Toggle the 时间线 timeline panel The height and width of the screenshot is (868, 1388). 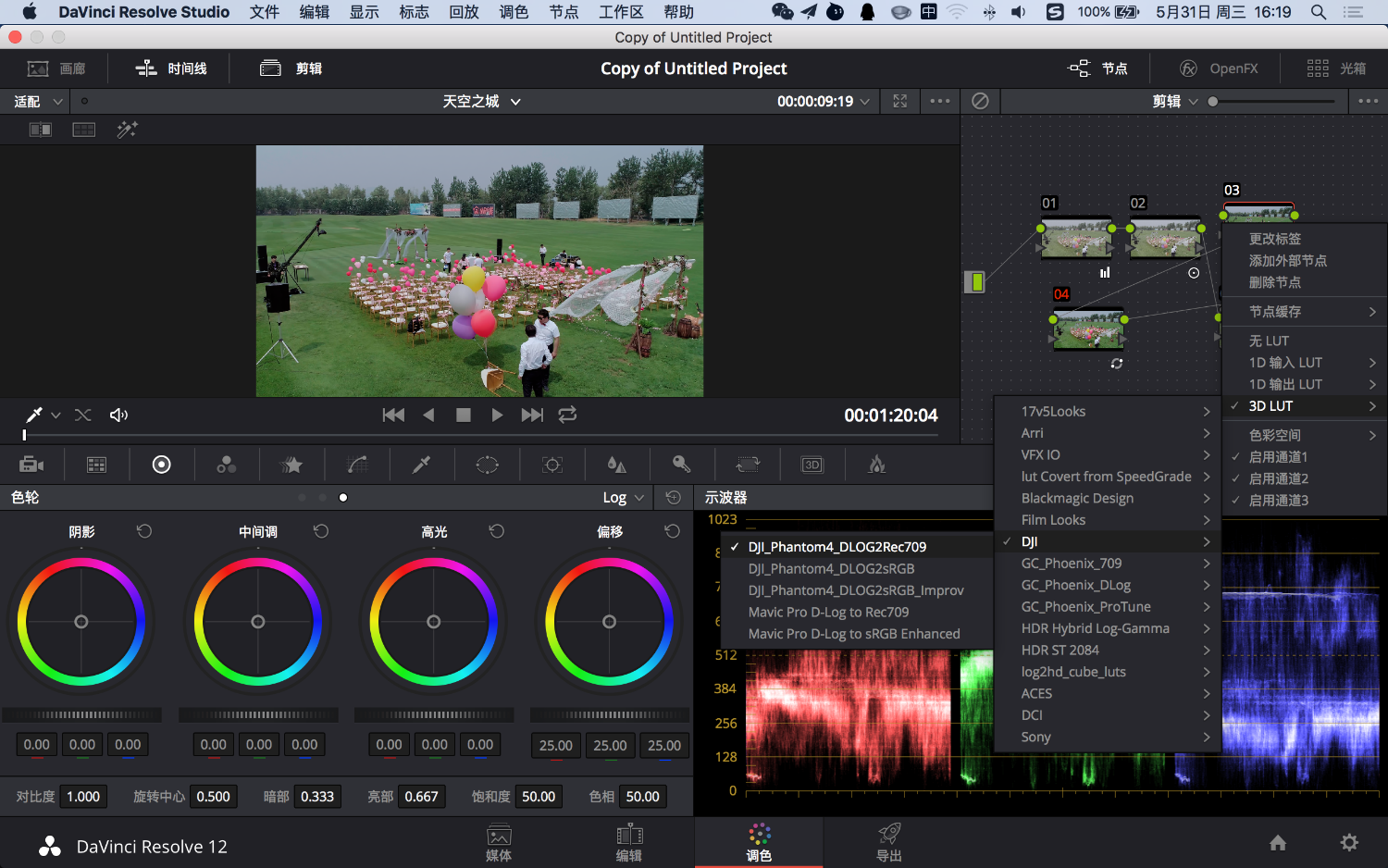pos(171,68)
